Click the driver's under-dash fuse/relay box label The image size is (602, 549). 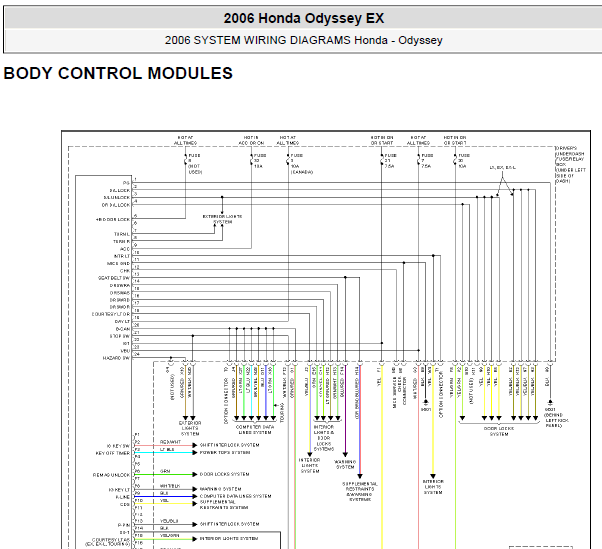pos(571,164)
